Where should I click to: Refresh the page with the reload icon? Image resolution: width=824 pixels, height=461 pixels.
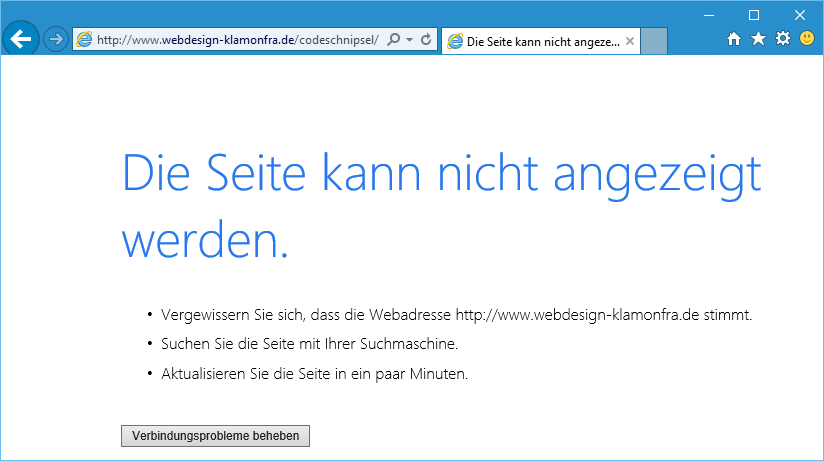pos(426,40)
